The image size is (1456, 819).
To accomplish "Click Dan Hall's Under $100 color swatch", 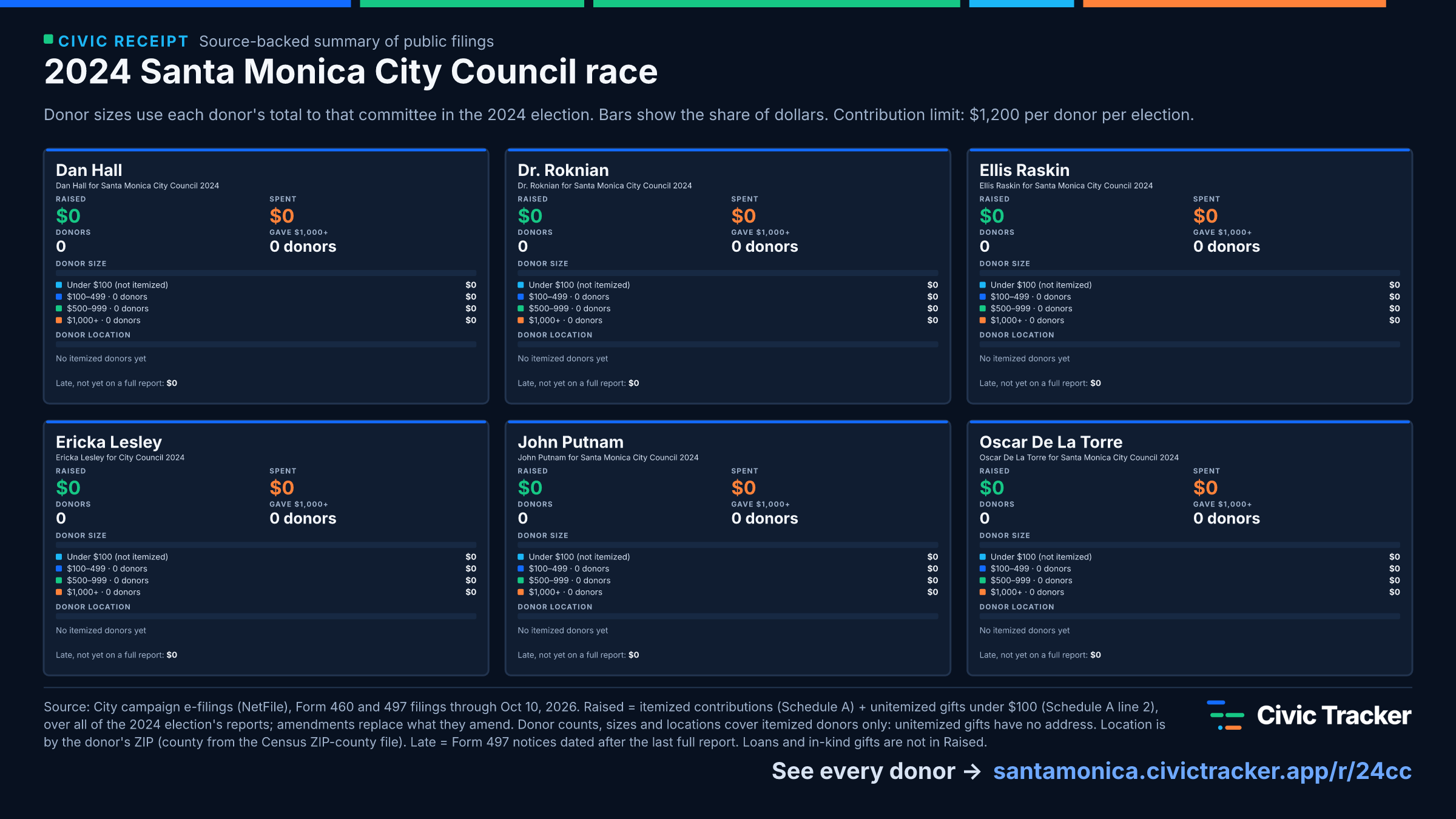I will pyautogui.click(x=59, y=285).
